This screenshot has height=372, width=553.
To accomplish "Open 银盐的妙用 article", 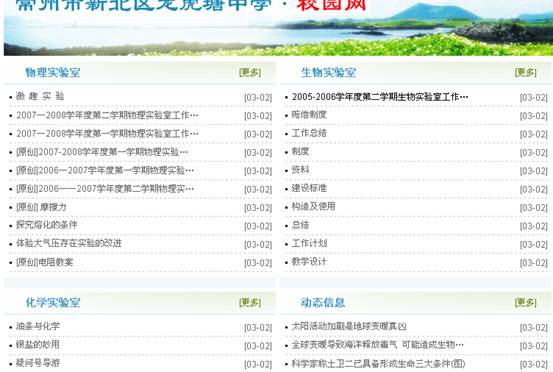I will [x=38, y=344].
